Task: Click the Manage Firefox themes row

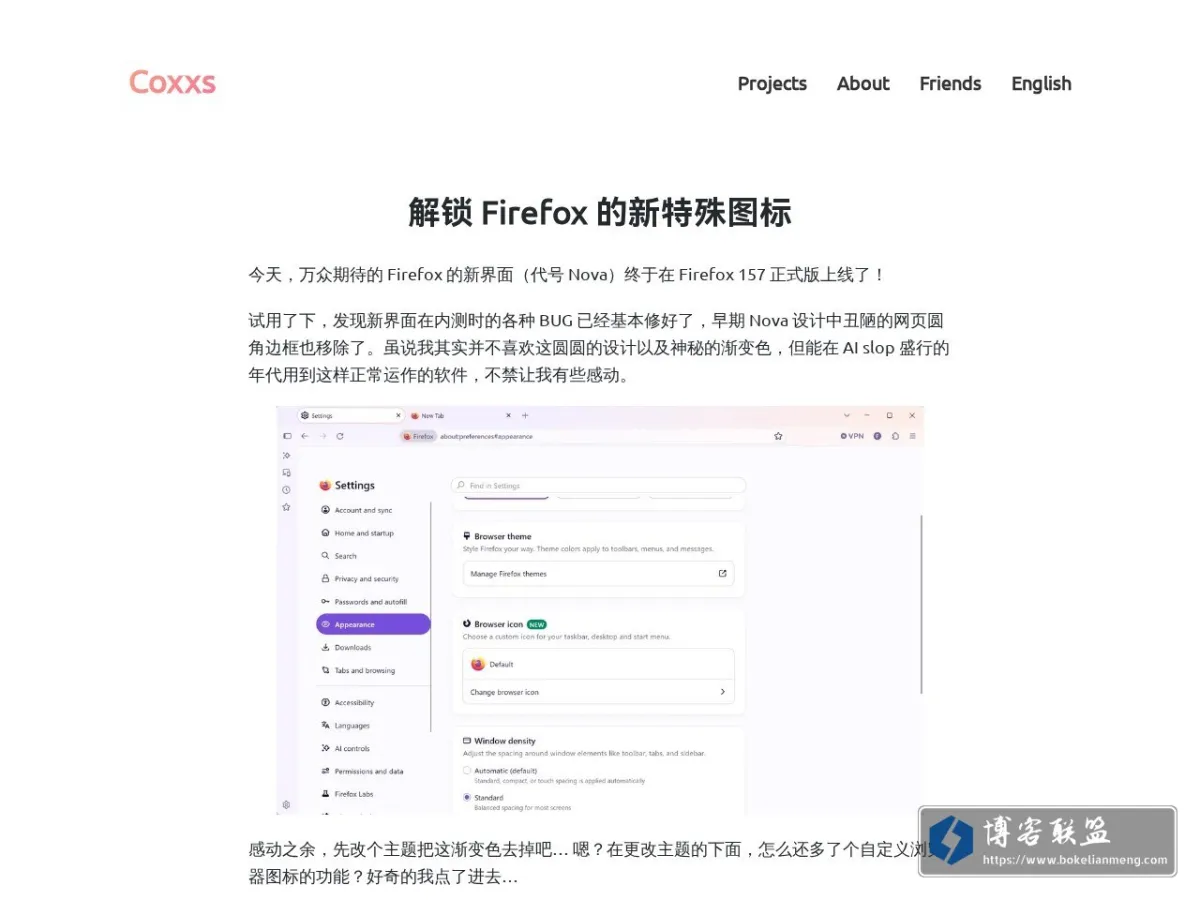Action: (598, 574)
